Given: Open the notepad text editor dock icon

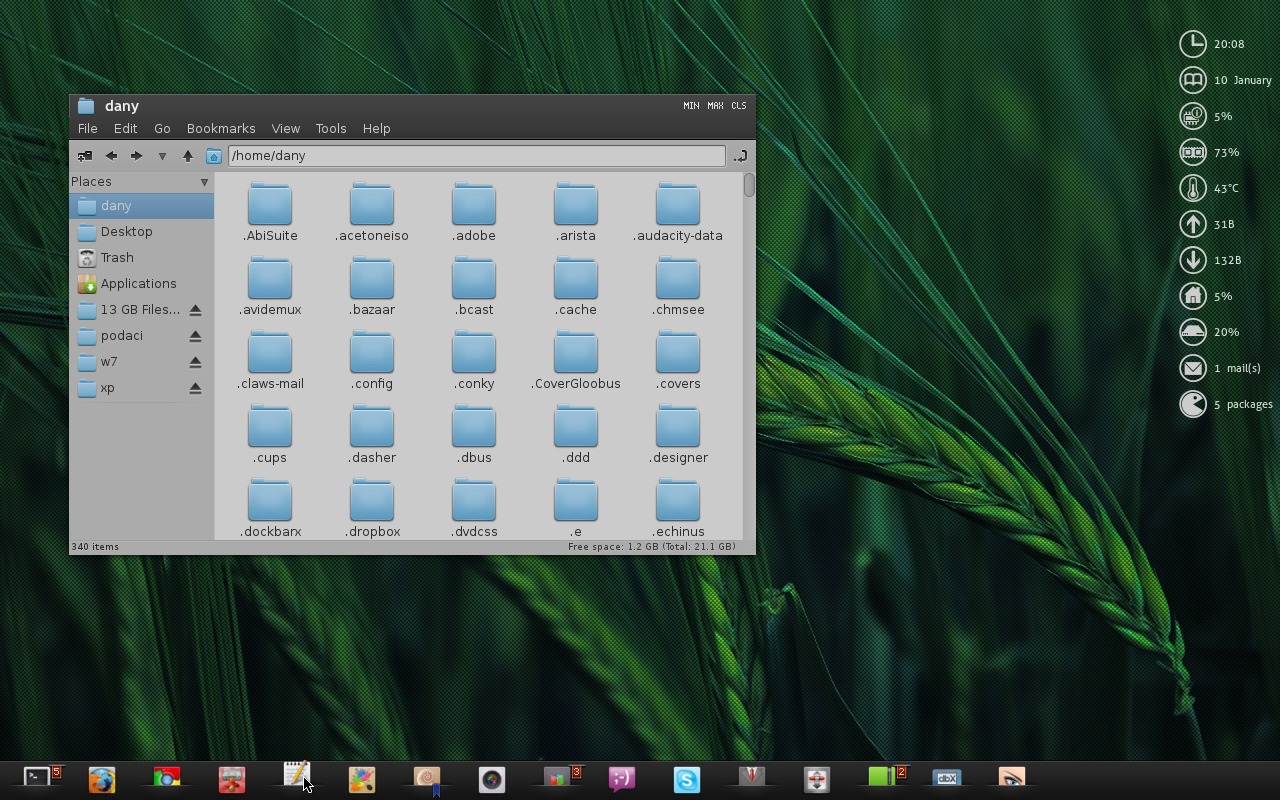Looking at the screenshot, I should point(296,777).
